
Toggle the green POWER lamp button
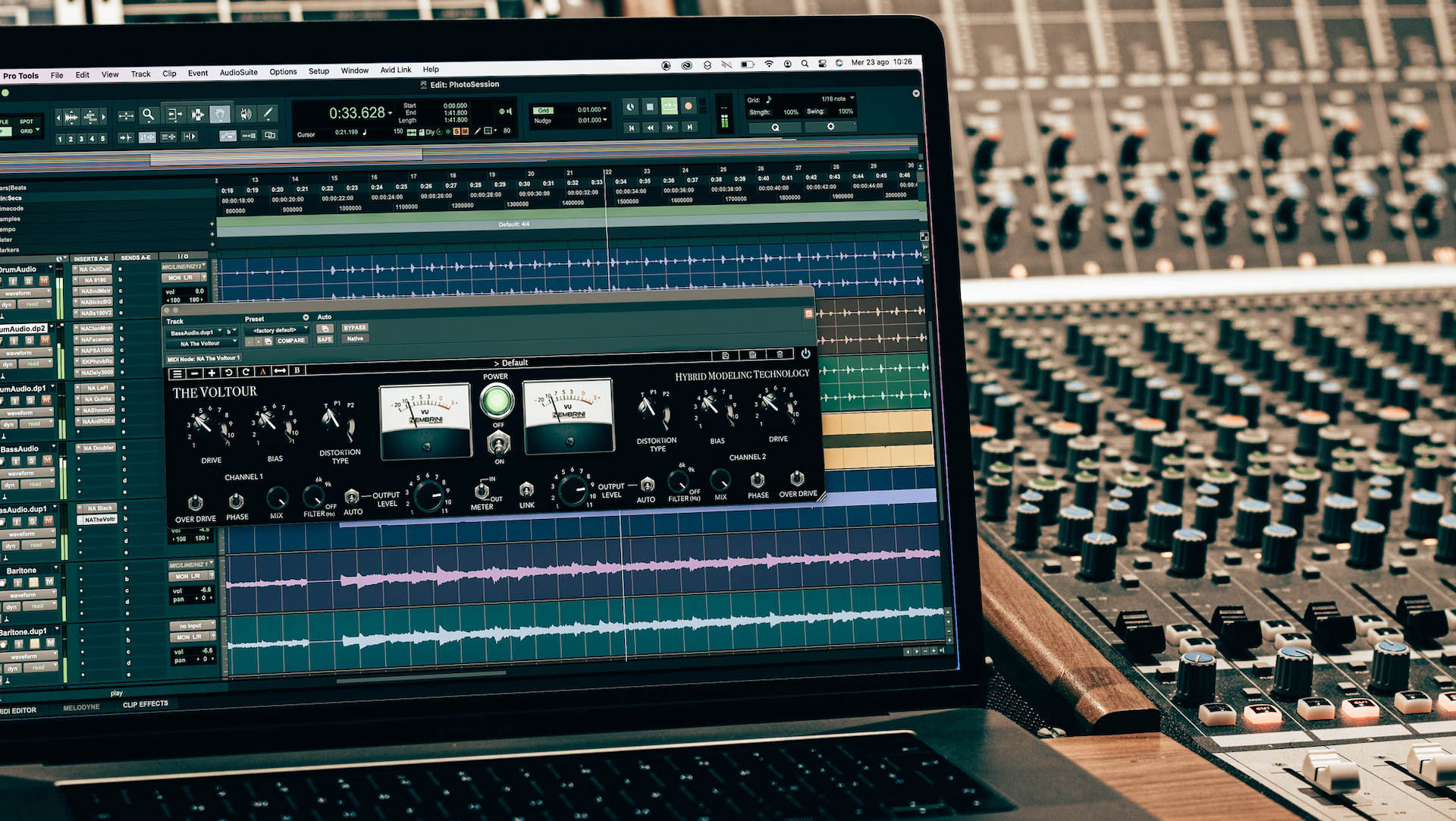[497, 400]
